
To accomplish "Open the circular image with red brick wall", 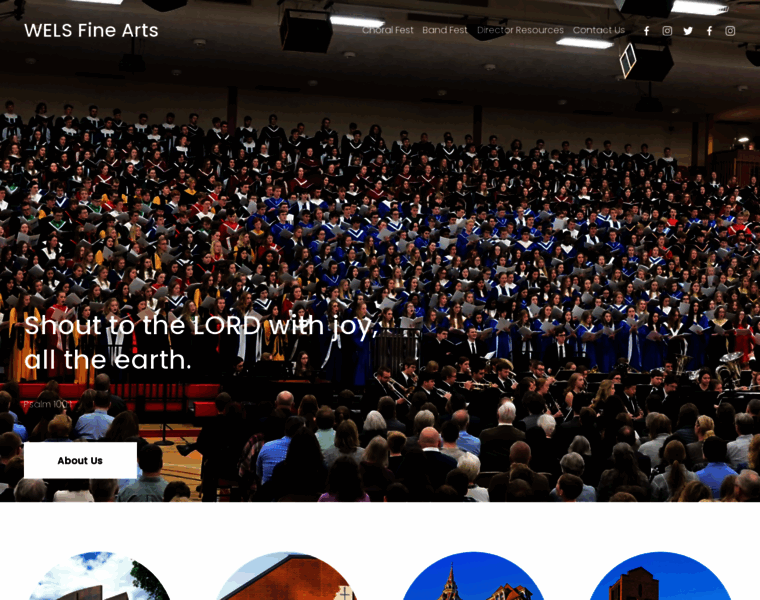I will 286,576.
